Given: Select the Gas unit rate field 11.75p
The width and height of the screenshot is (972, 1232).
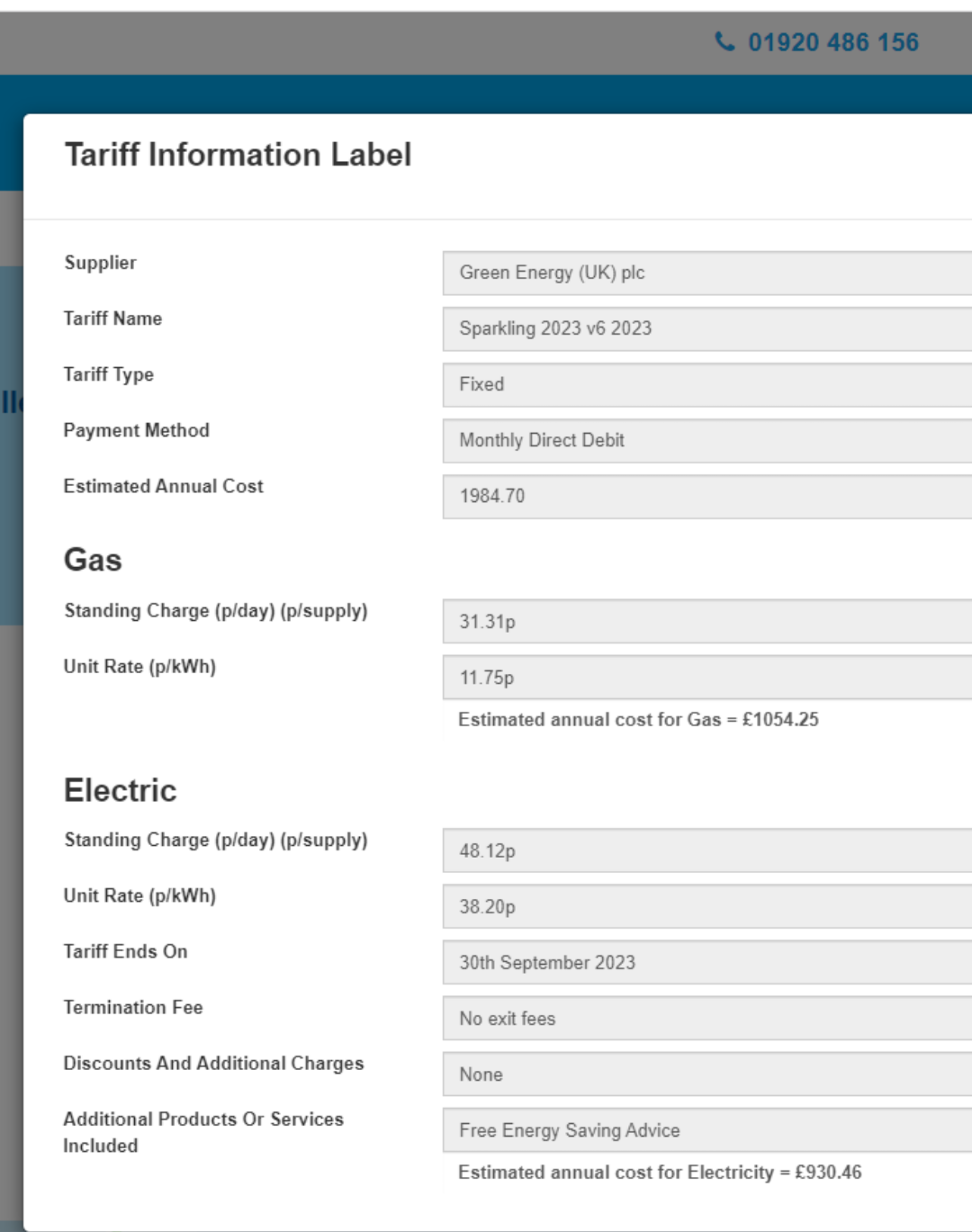Looking at the screenshot, I should (706, 677).
